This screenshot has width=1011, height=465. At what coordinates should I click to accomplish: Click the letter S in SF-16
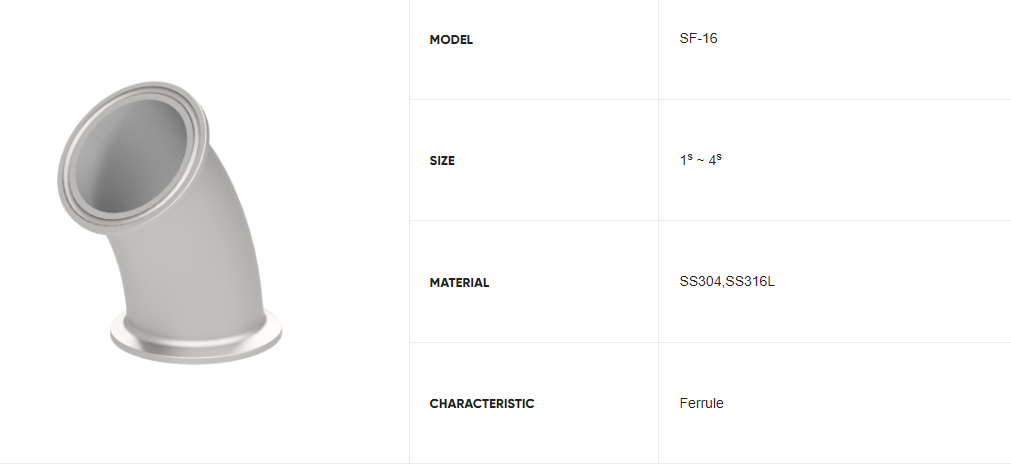click(x=683, y=39)
